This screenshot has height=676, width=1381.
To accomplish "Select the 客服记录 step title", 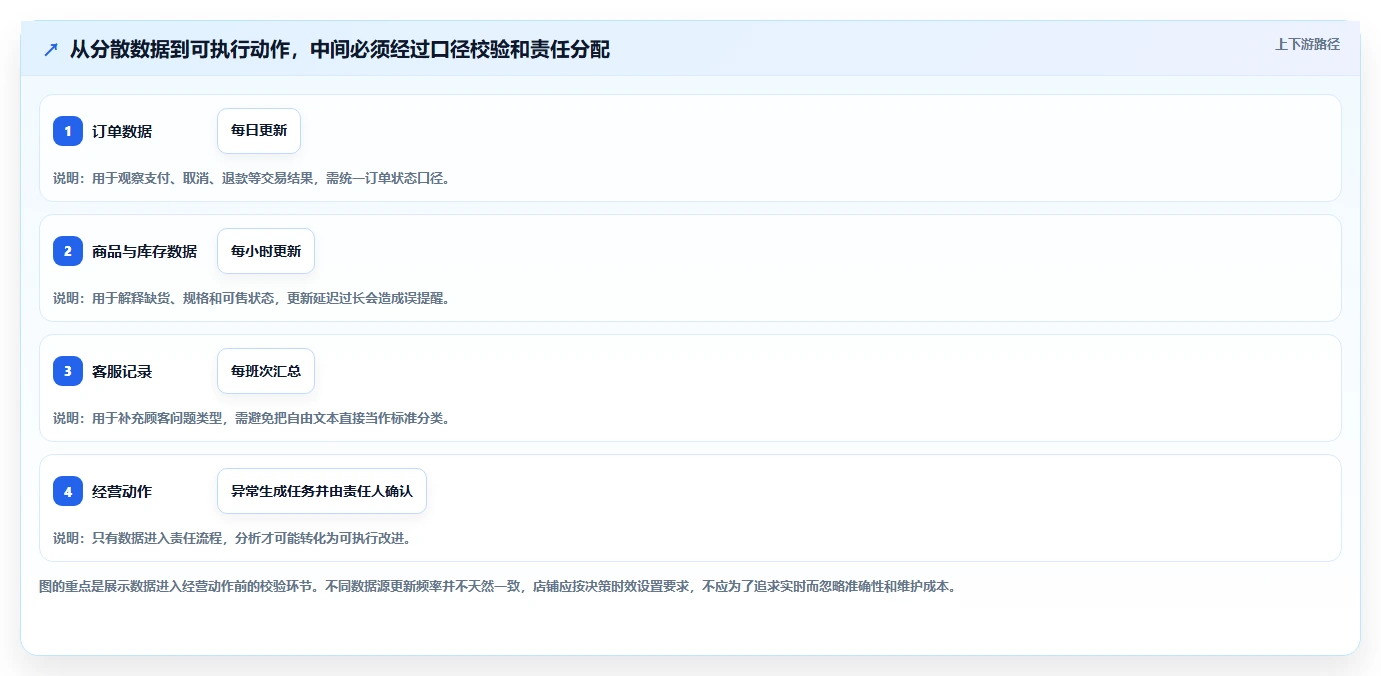I will click(122, 371).
